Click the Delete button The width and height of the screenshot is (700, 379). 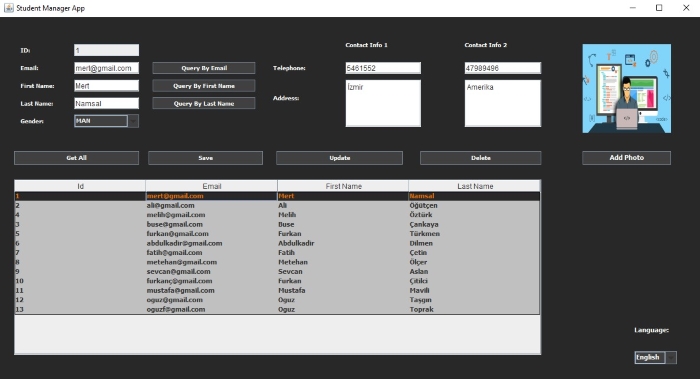481,158
